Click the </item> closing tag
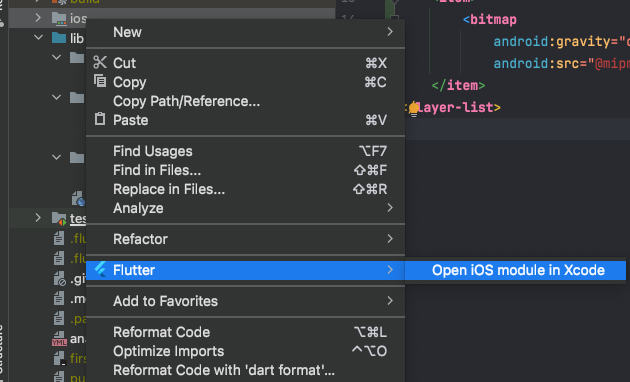630x382 pixels. point(458,86)
